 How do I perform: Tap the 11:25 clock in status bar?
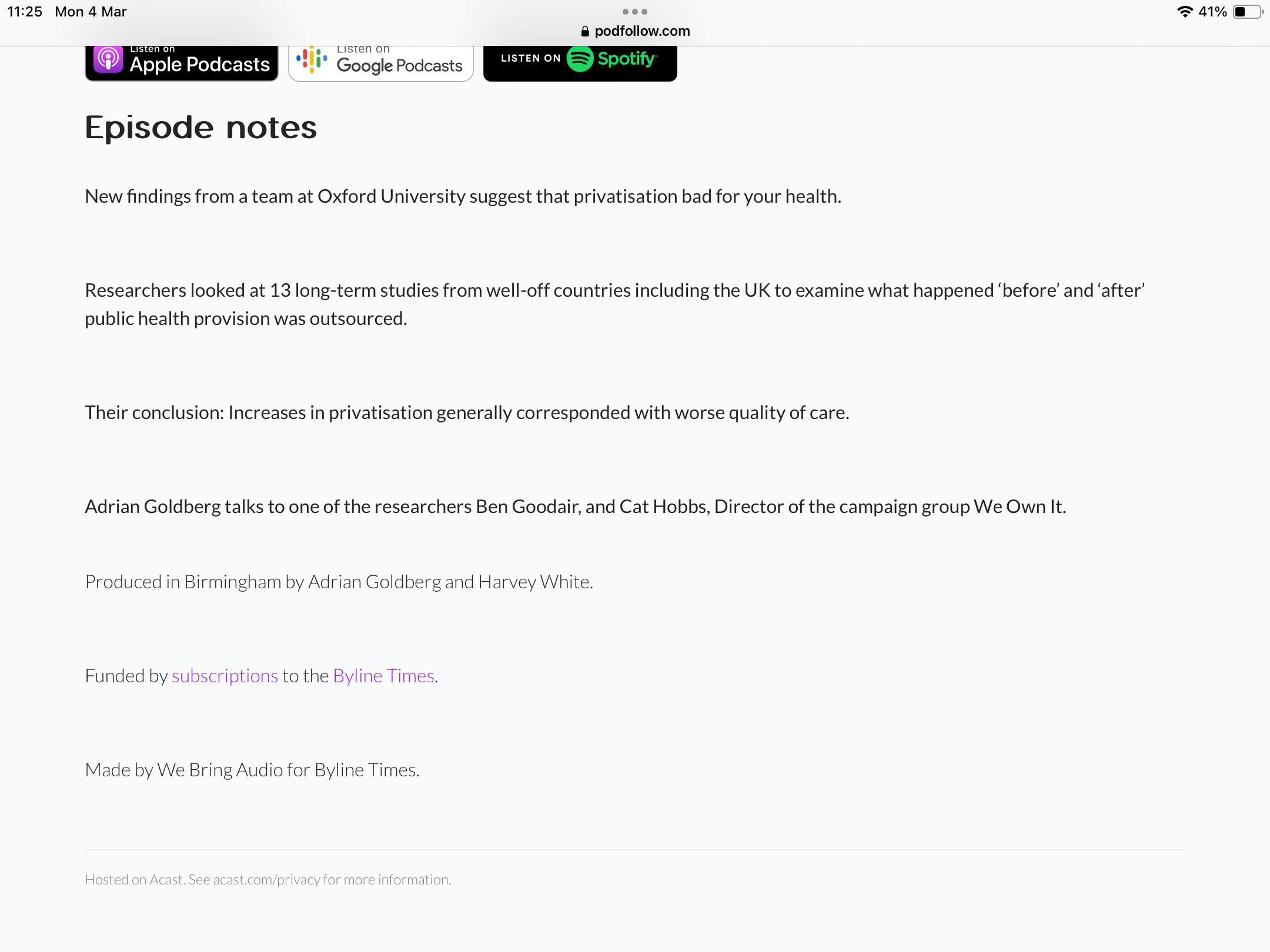coord(25,12)
